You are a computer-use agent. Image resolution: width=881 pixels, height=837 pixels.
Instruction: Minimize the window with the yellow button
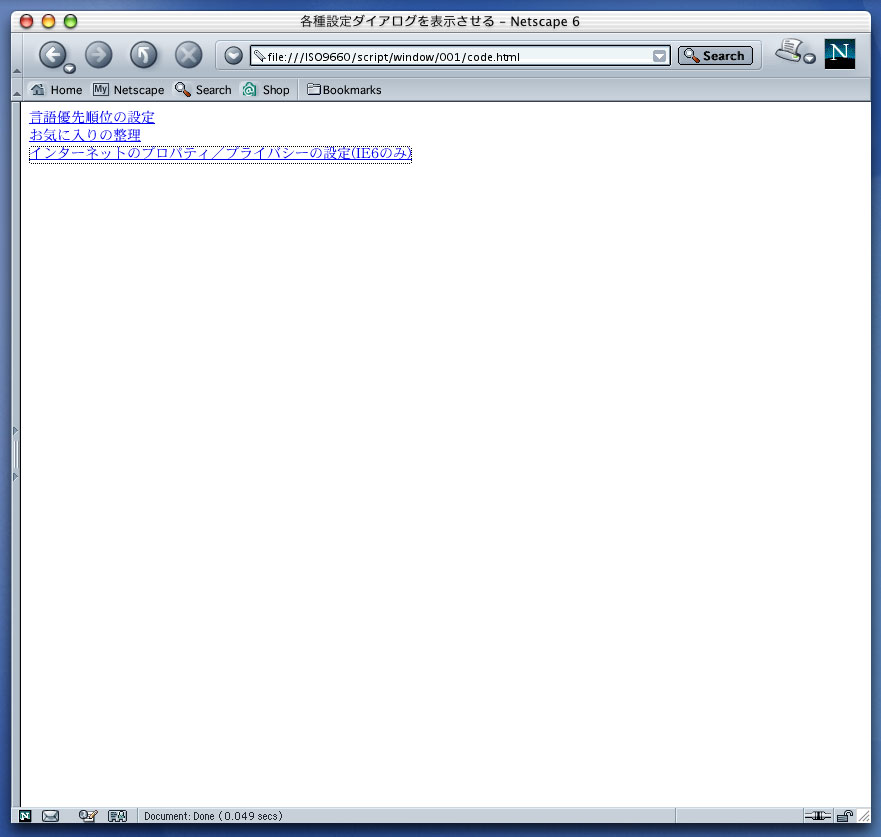click(x=48, y=21)
